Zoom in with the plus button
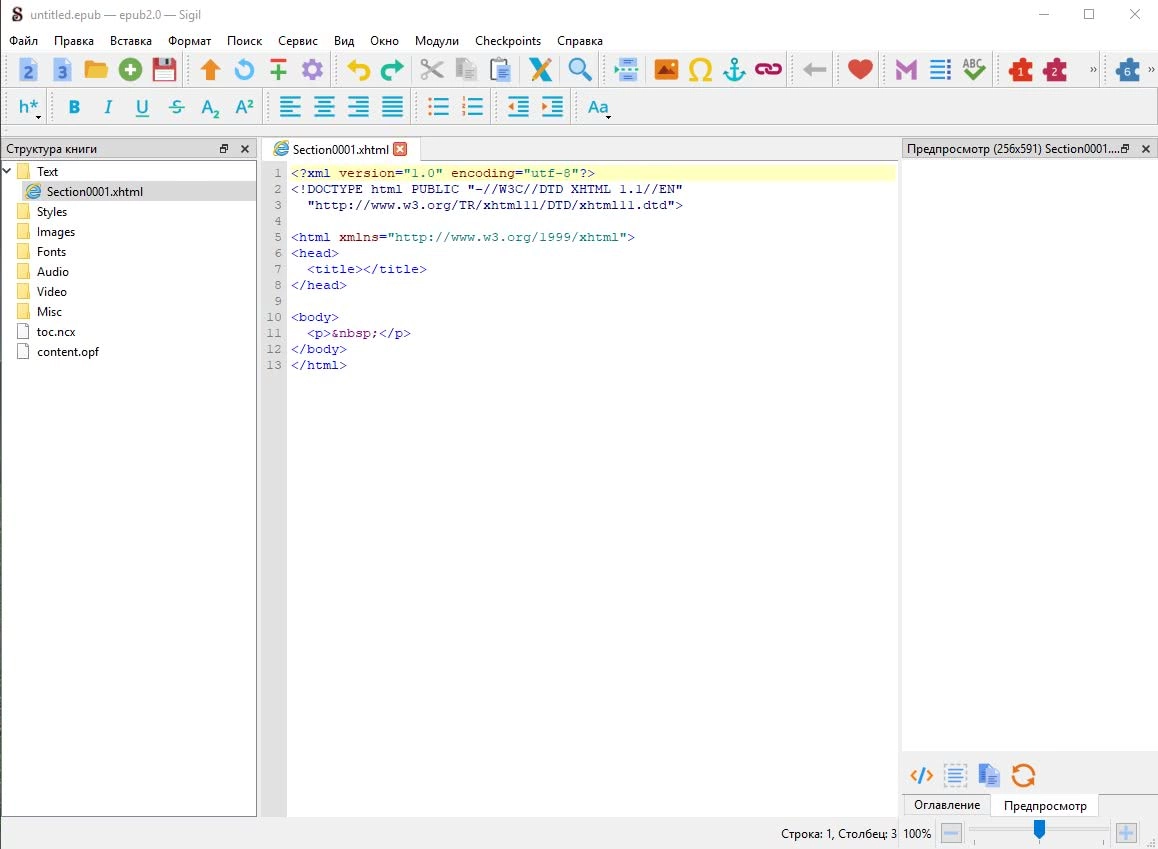 (x=1126, y=833)
